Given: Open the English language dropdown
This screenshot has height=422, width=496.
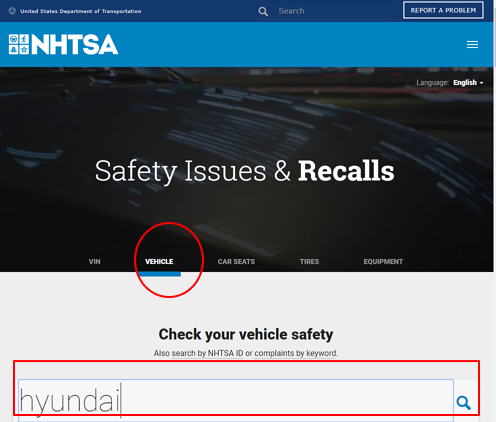Looking at the screenshot, I should tap(468, 82).
